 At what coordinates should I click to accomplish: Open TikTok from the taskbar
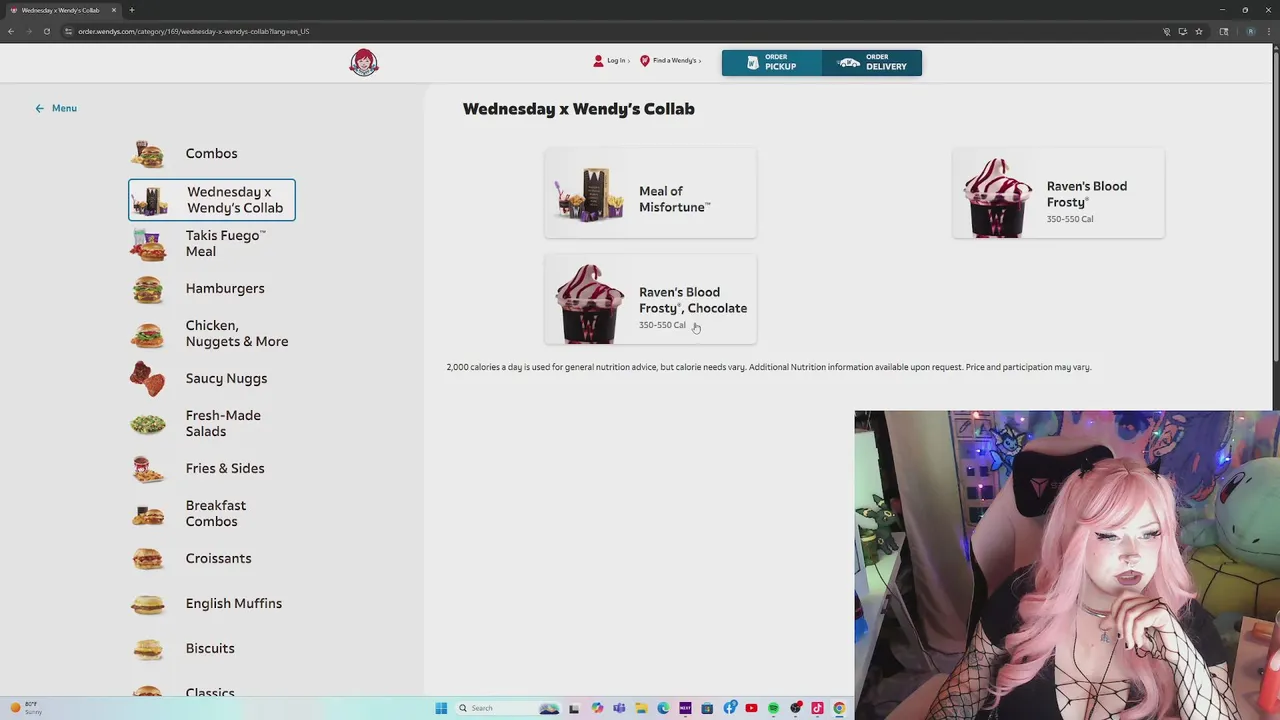(817, 708)
